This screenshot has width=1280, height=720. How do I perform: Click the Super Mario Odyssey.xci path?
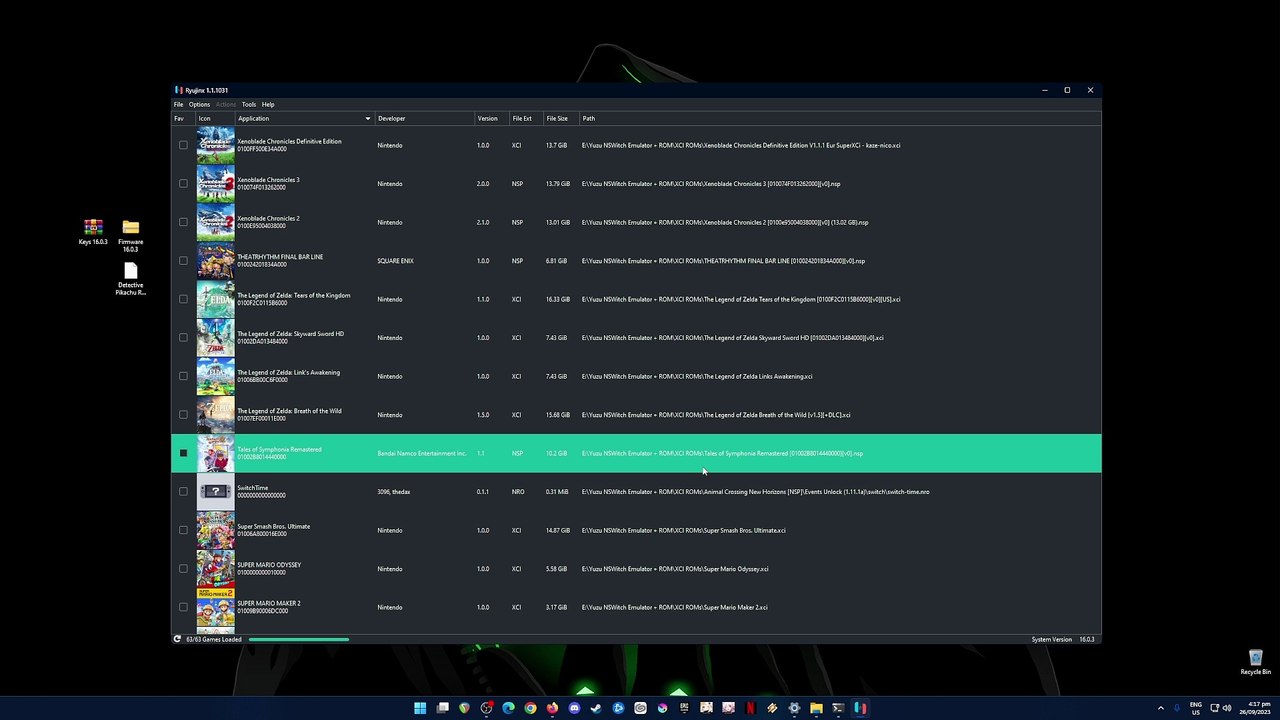coord(675,569)
